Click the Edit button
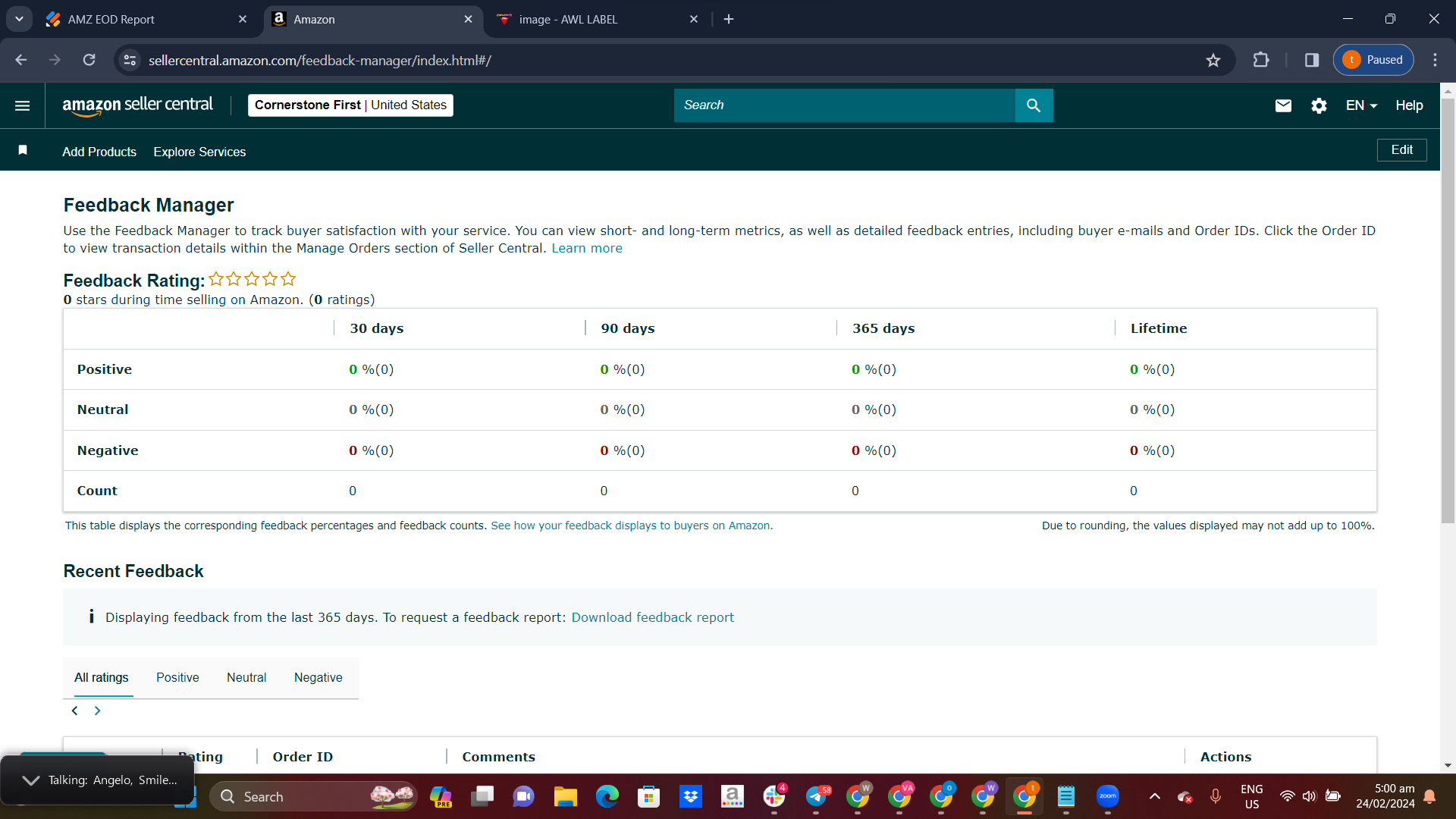 point(1401,150)
